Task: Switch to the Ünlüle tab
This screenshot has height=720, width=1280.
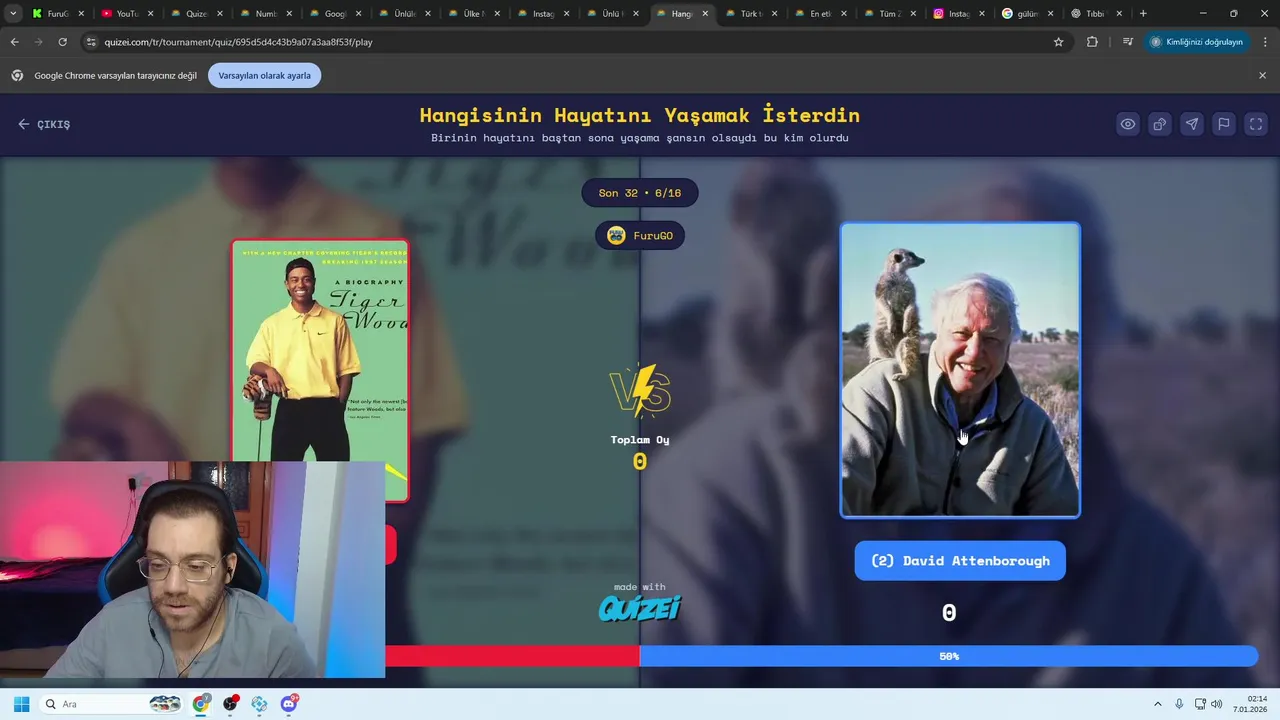Action: pyautogui.click(x=403, y=14)
